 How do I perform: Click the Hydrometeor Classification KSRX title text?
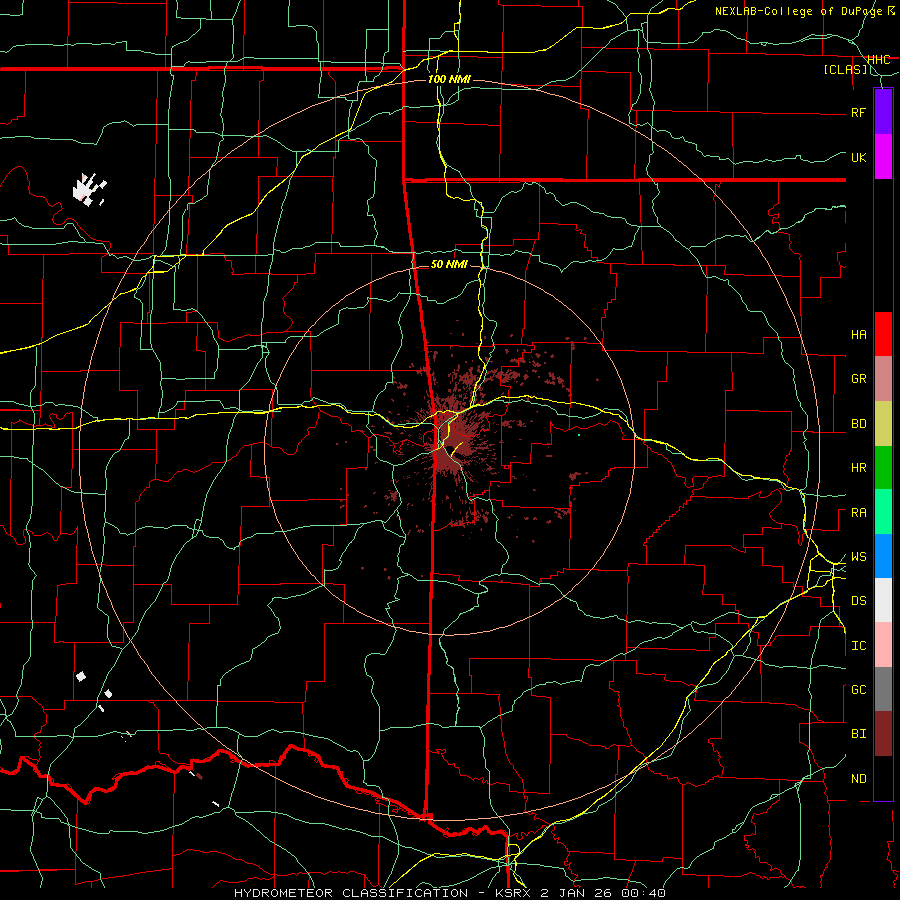[449, 893]
